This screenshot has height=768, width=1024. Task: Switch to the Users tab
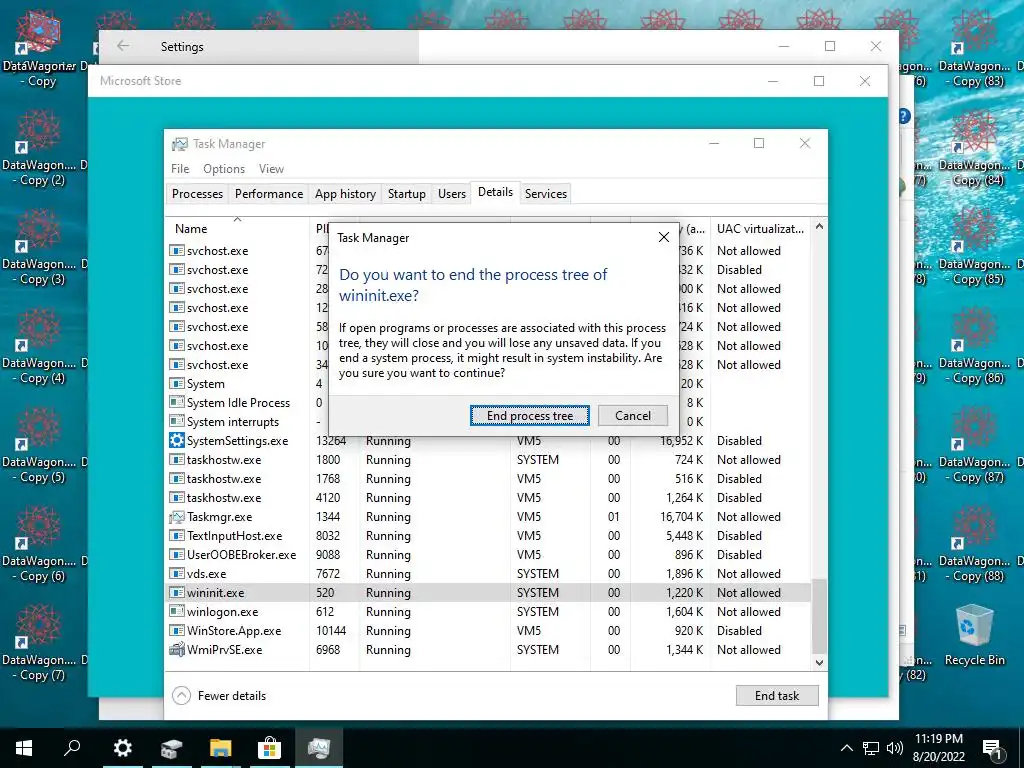pos(451,194)
